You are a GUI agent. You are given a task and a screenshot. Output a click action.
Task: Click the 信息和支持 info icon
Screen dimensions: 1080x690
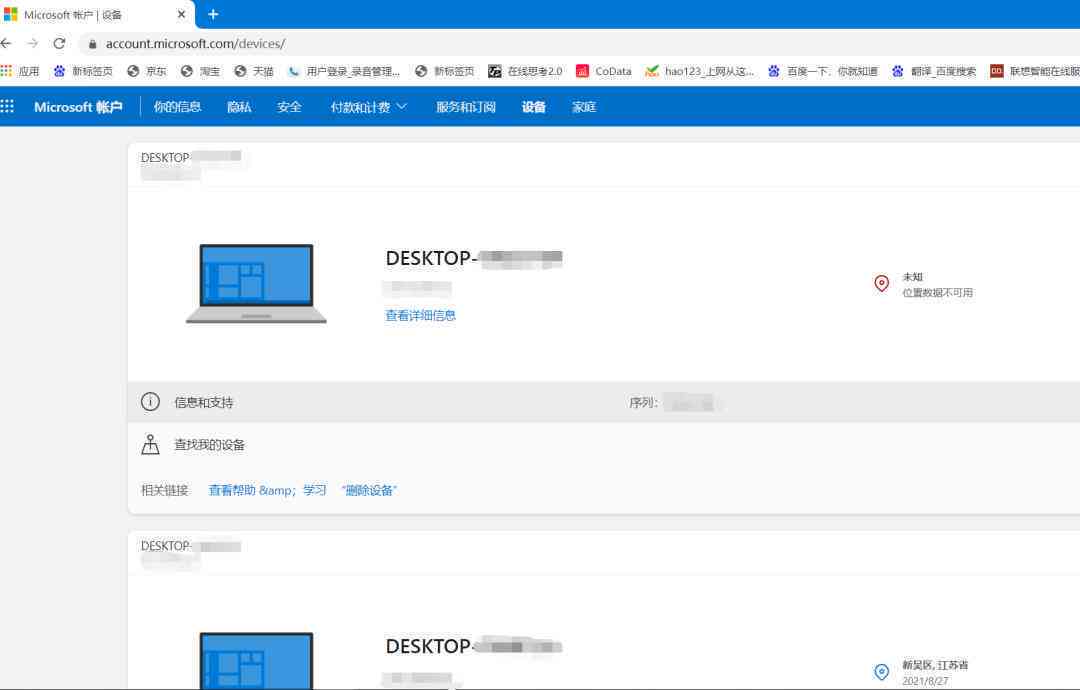150,401
